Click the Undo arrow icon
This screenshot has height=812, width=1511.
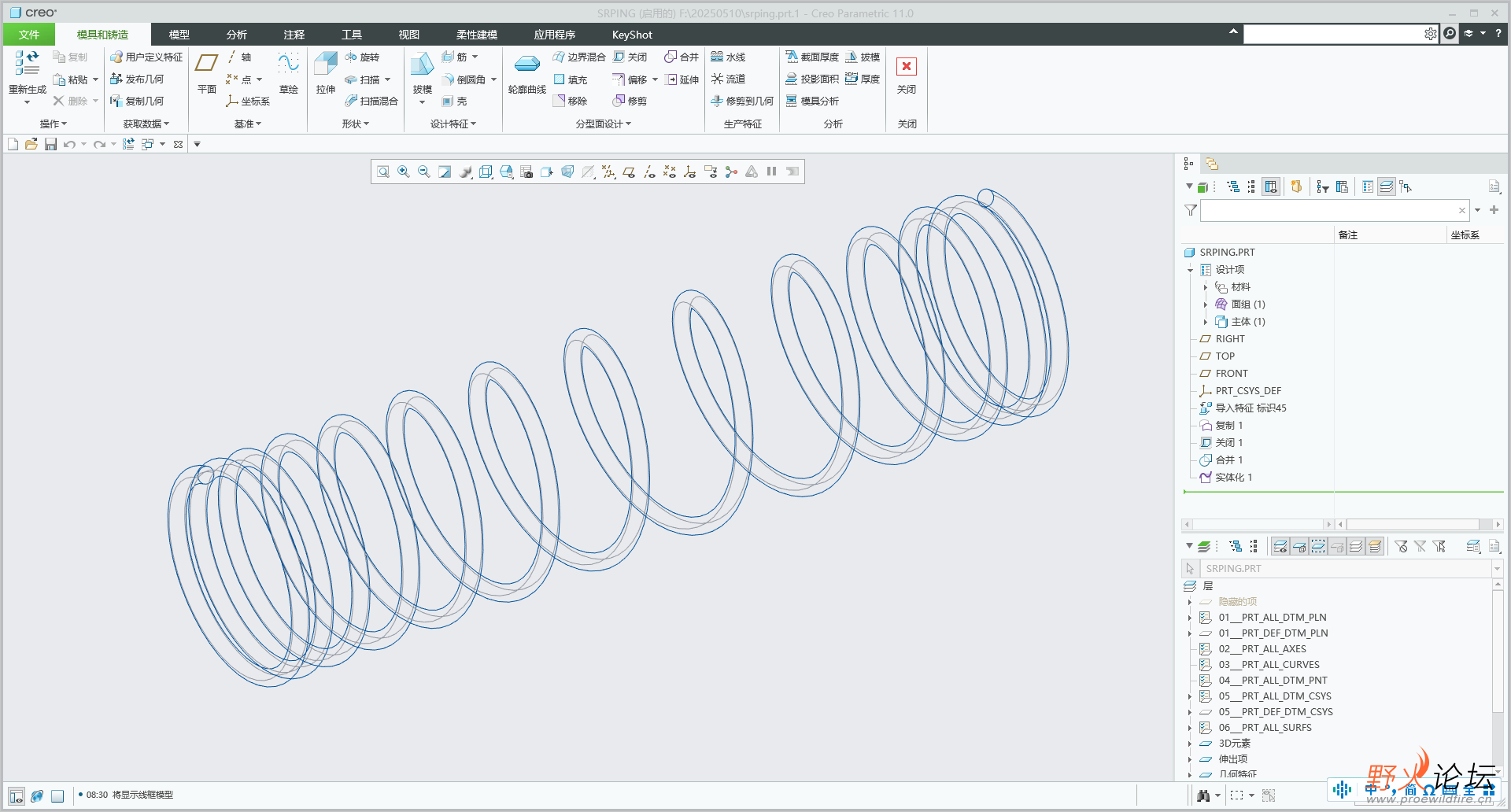pos(70,145)
